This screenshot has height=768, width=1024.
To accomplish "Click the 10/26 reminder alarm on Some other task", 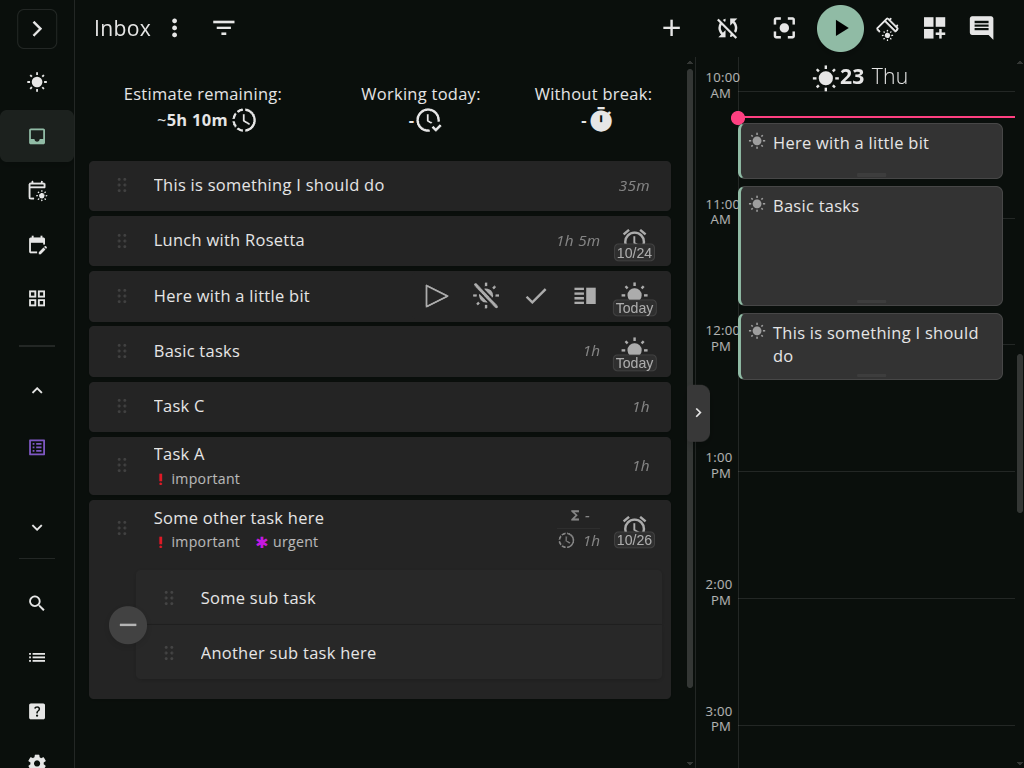I will (x=634, y=530).
